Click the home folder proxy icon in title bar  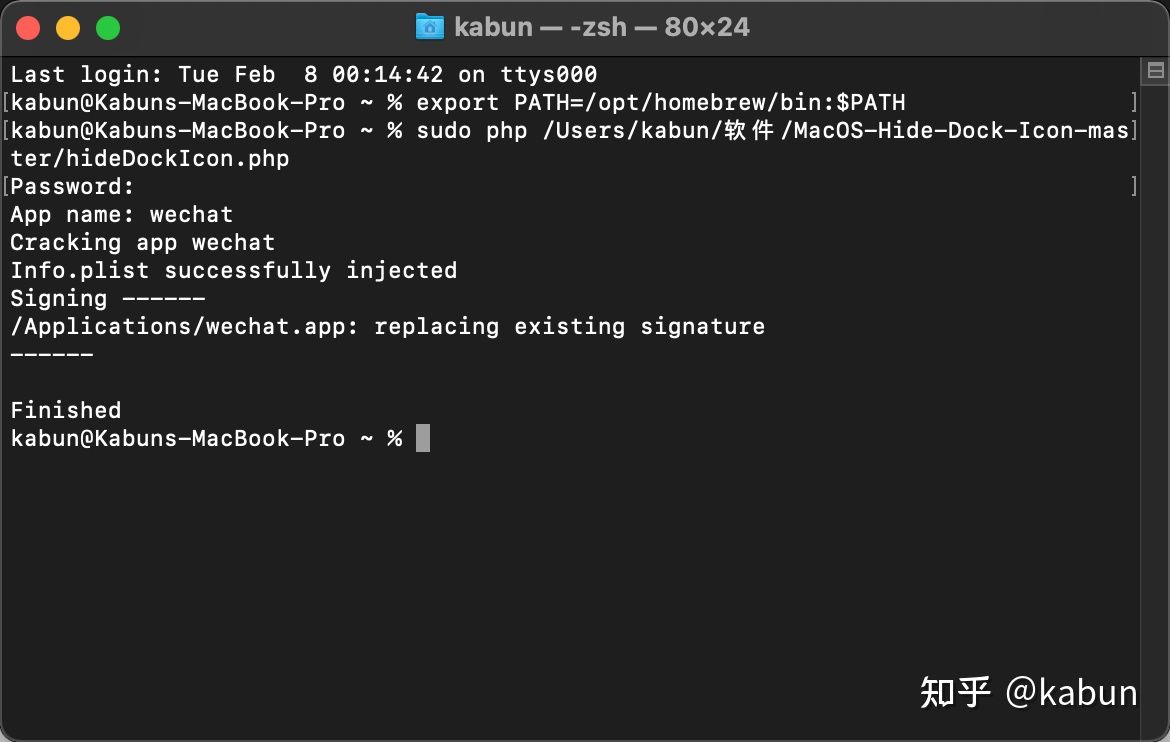pyautogui.click(x=429, y=27)
